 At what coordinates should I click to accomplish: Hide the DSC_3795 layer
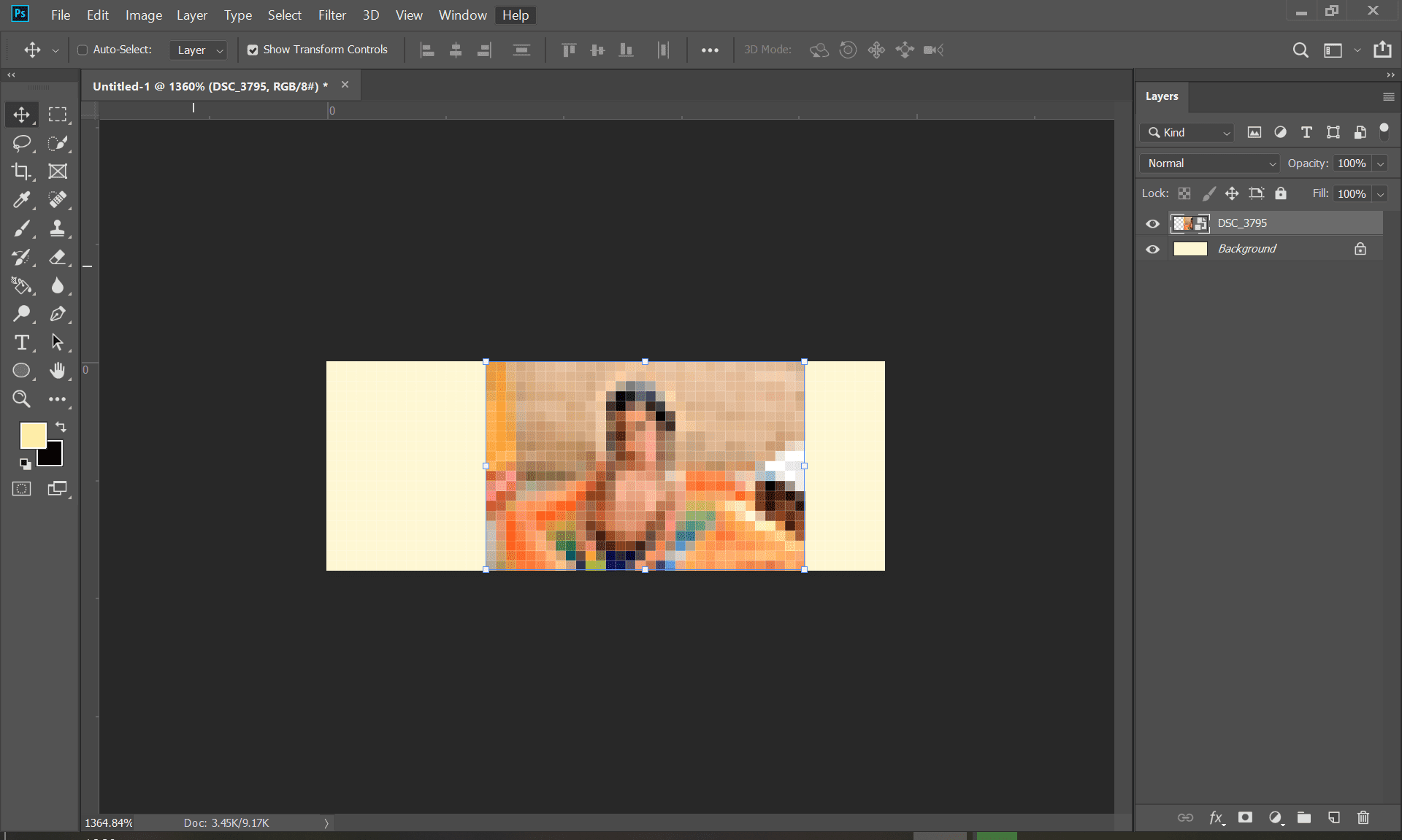[1152, 223]
